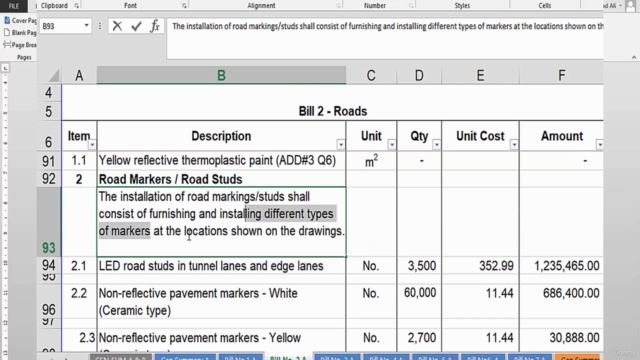Click the 'Bill 2 - Roads' title cell

coord(332,111)
